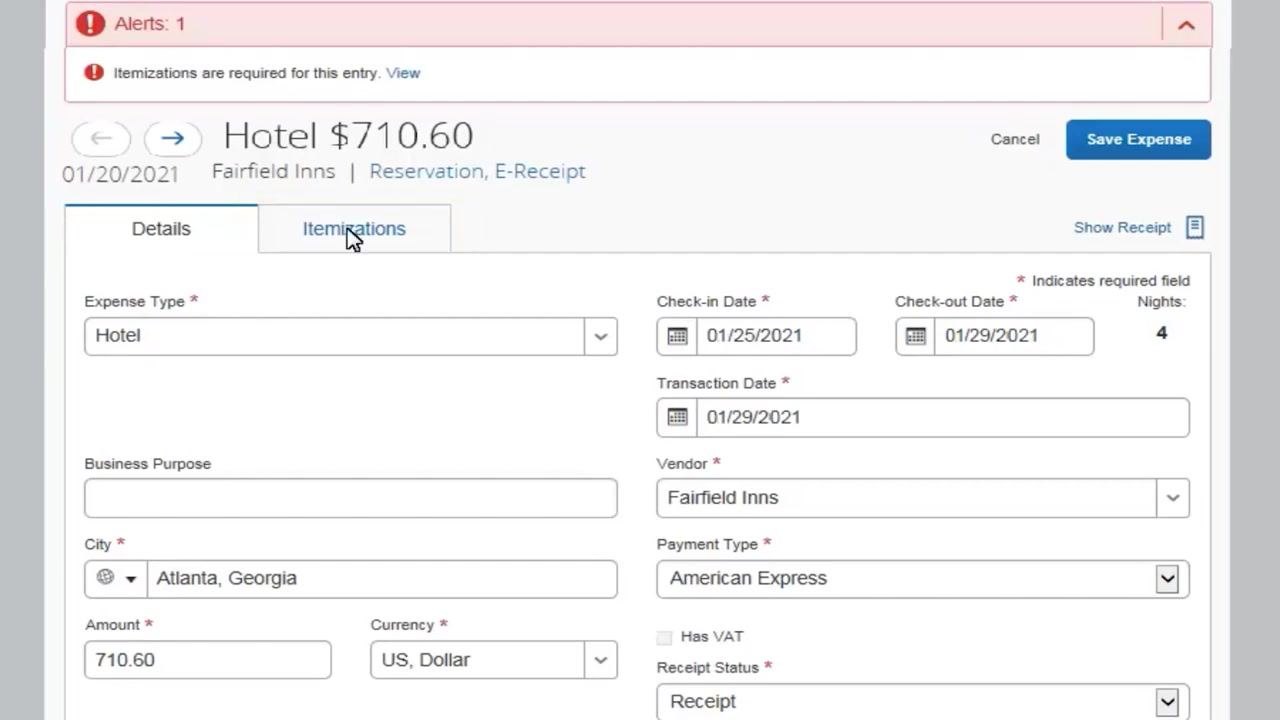Toggle the Has VAT checkbox
1280x720 pixels.
point(665,637)
